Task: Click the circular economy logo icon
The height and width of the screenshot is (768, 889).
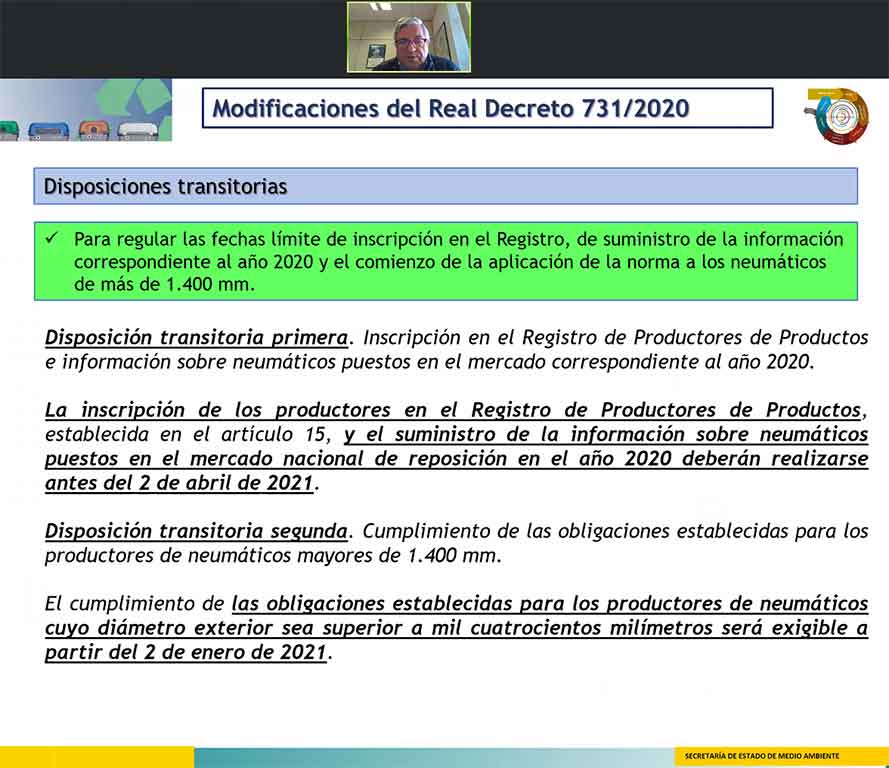Action: 837,115
